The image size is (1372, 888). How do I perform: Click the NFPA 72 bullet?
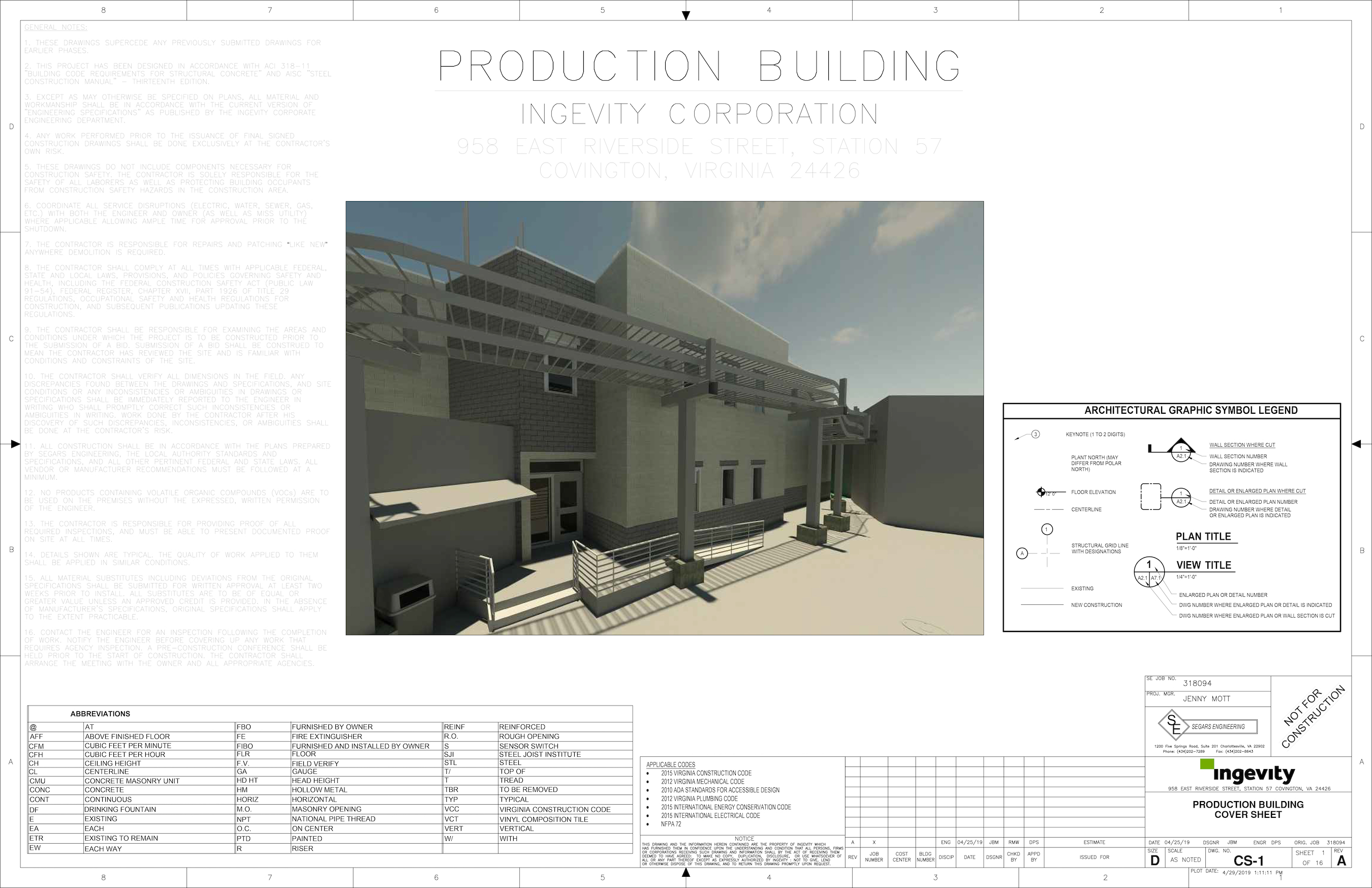tap(671, 824)
